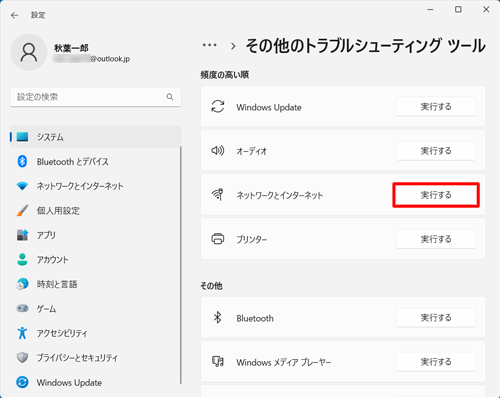Click the オーディオ row label
The width and height of the screenshot is (500, 398).
252,151
